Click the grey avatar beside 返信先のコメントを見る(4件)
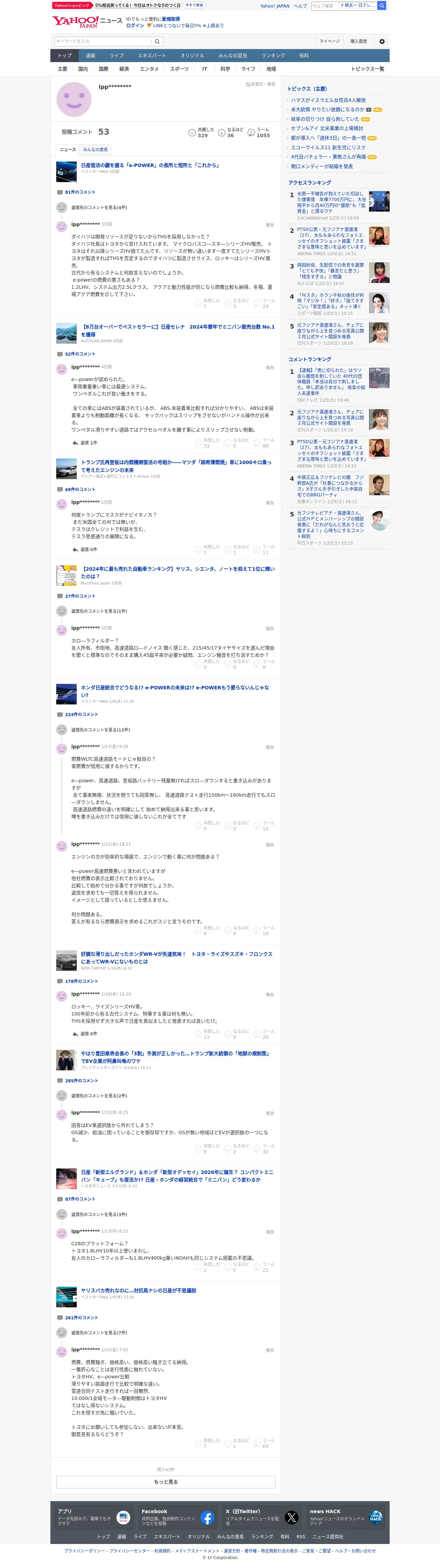The image size is (440, 1568). [61, 207]
